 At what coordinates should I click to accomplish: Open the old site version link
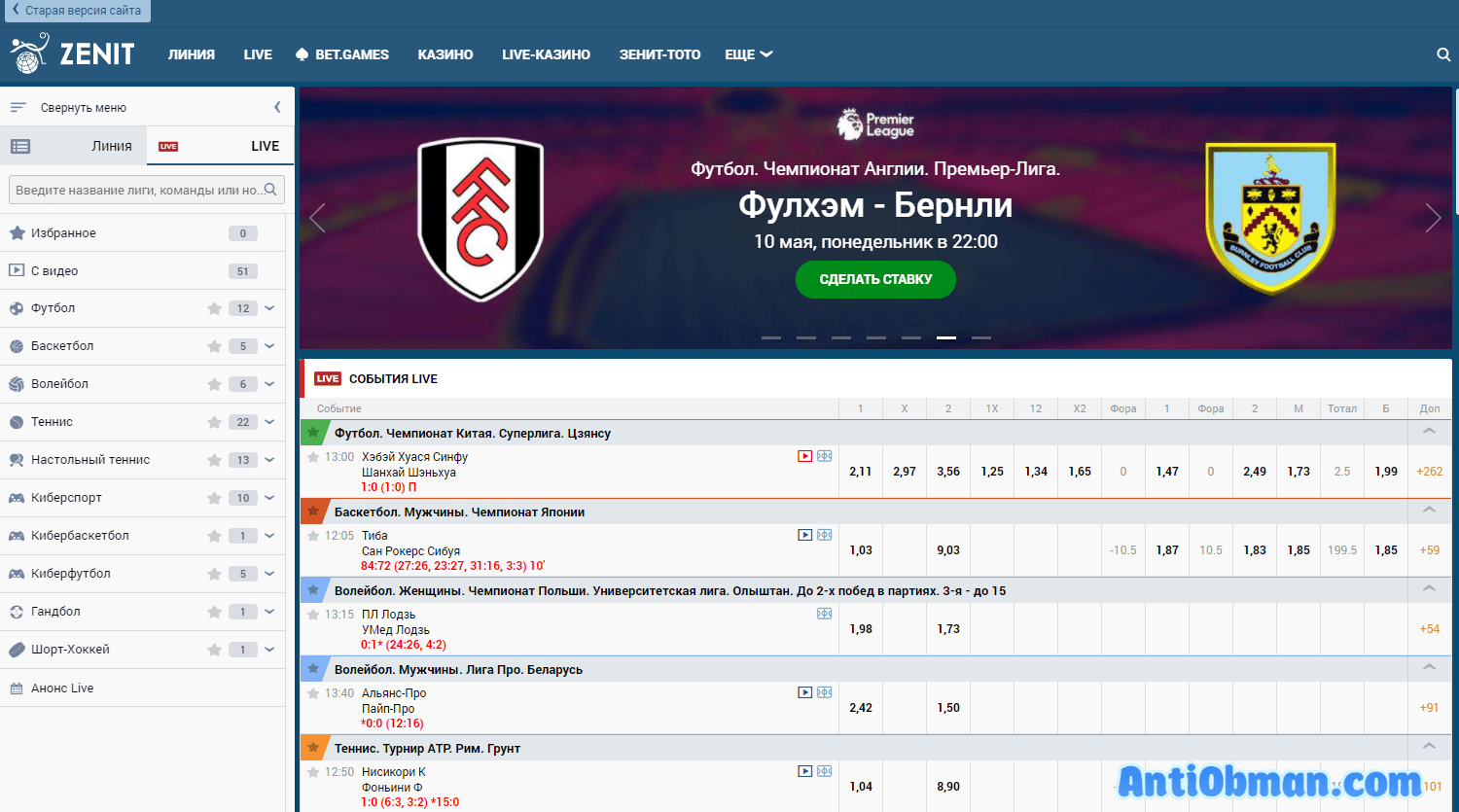[76, 11]
